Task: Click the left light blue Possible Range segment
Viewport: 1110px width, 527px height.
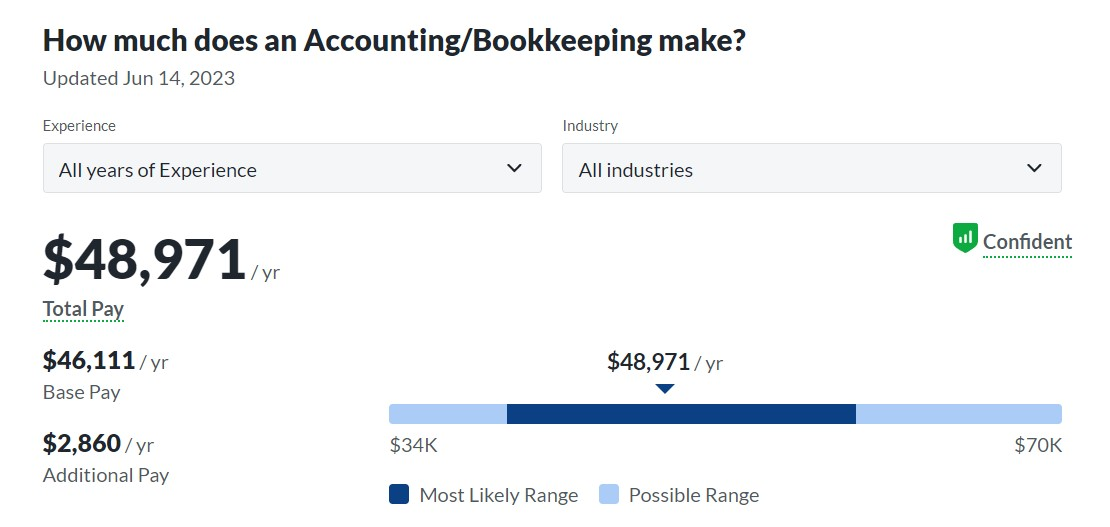Action: click(x=448, y=414)
